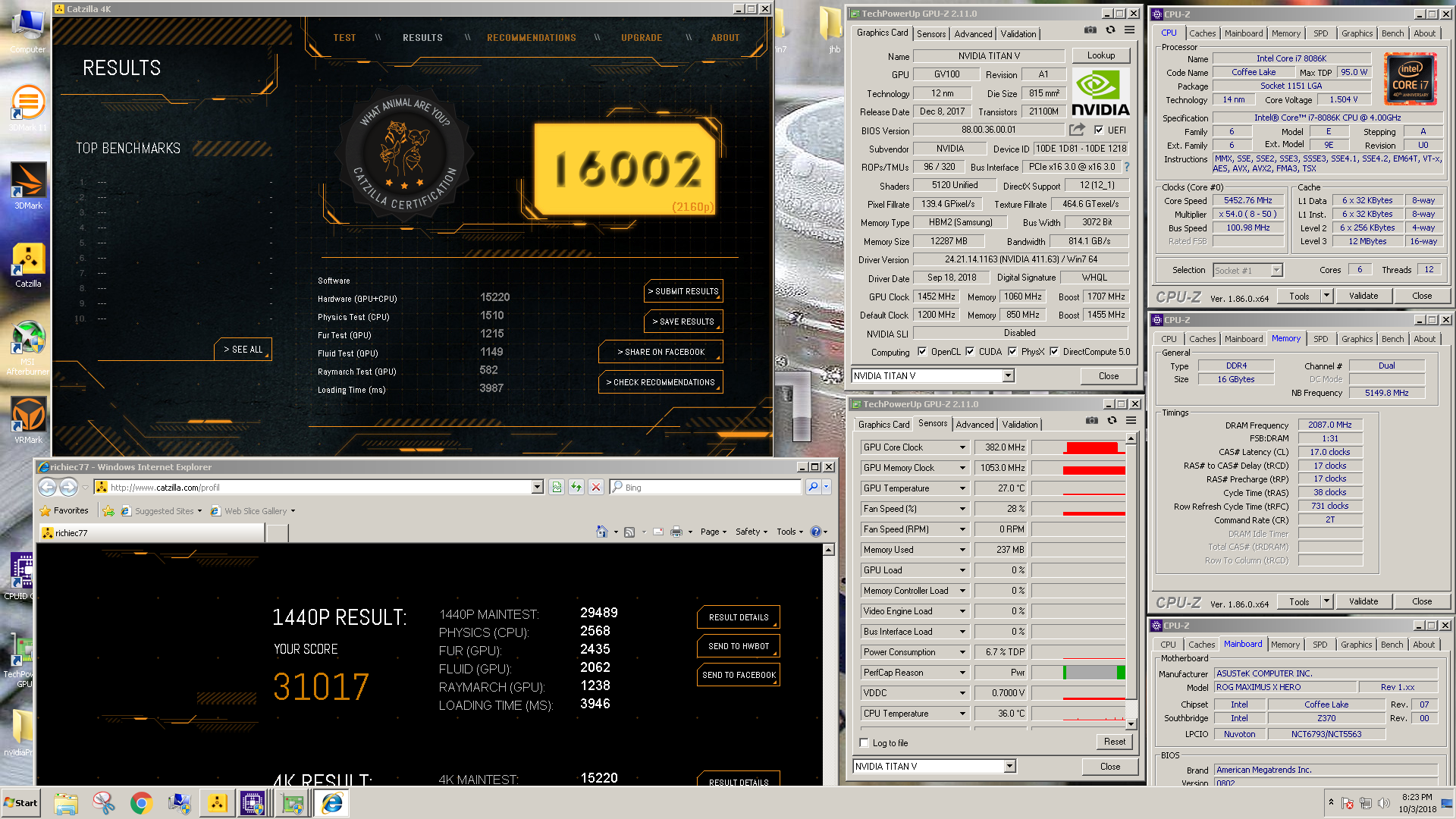Click RESULT DETAILS for 1440P result
Screen dimensions: 1456x819
coord(739,617)
